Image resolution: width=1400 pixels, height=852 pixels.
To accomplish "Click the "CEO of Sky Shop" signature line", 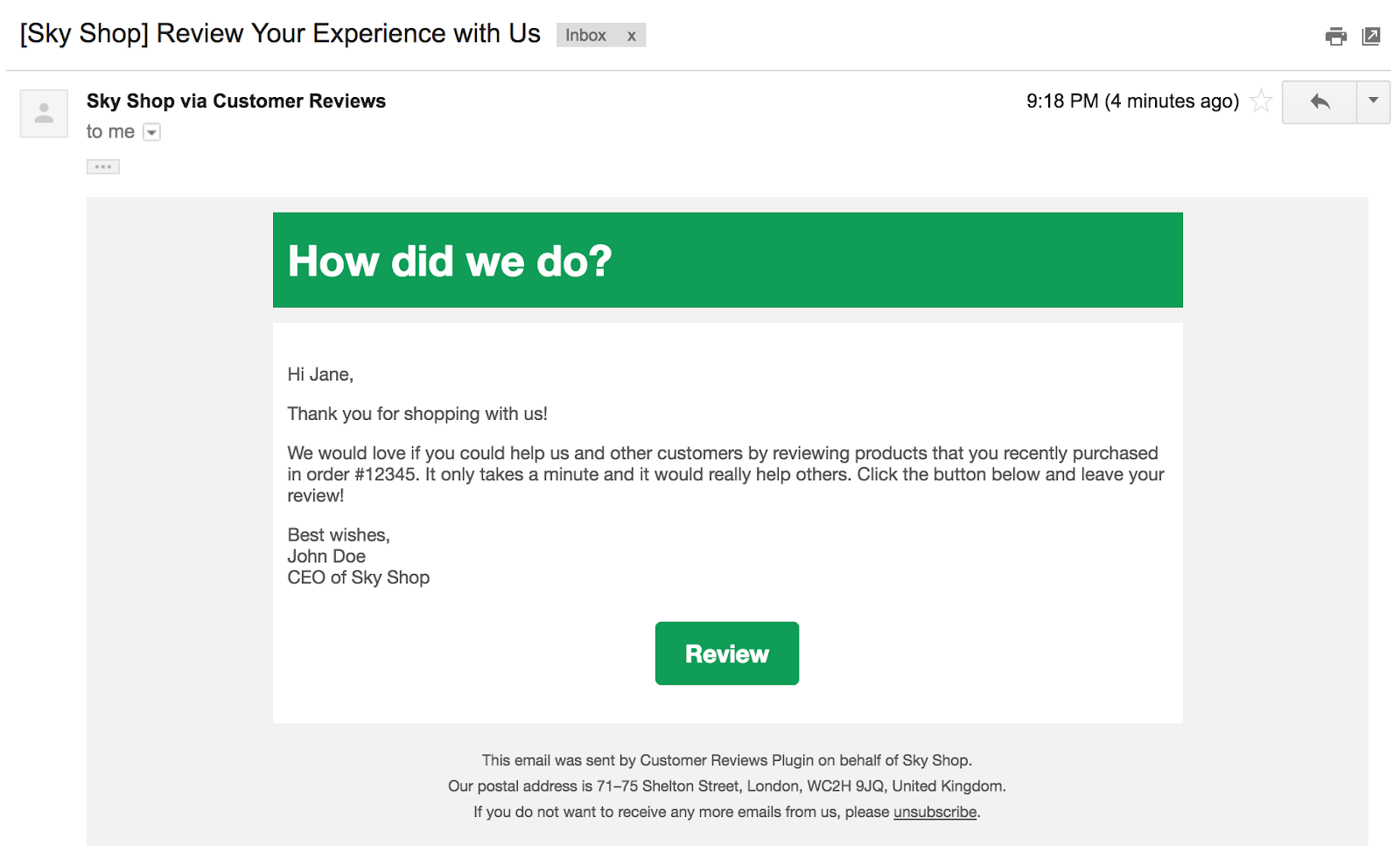I will pos(359,577).
